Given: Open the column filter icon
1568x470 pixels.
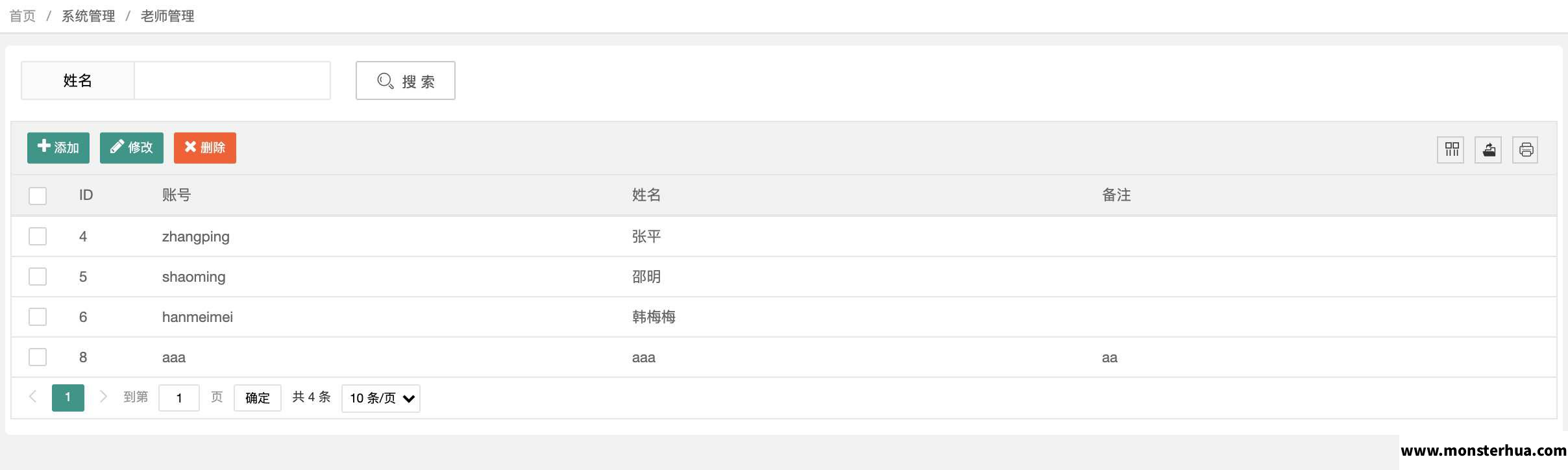Looking at the screenshot, I should [x=1451, y=150].
